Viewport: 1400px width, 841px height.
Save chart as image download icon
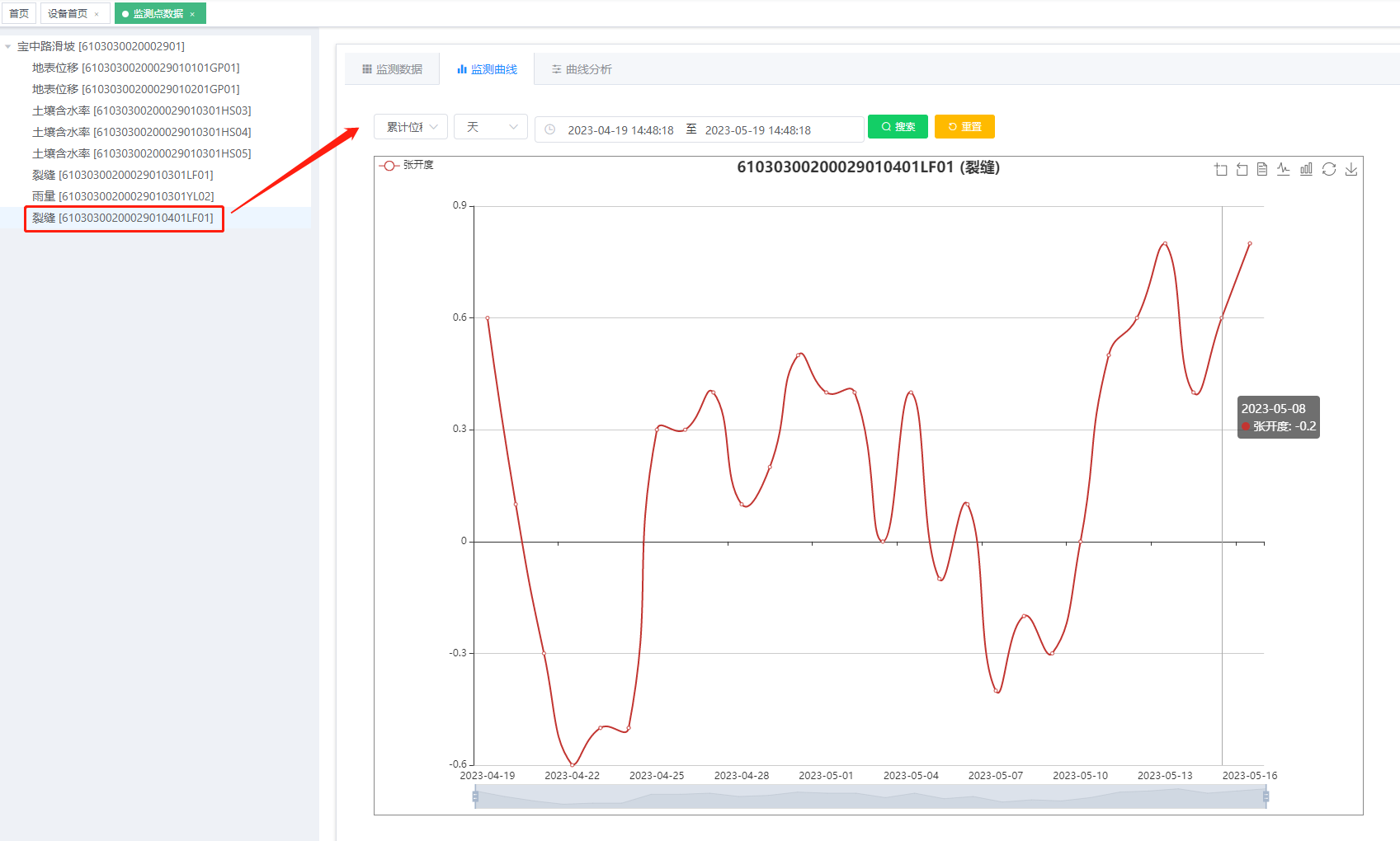(1351, 169)
